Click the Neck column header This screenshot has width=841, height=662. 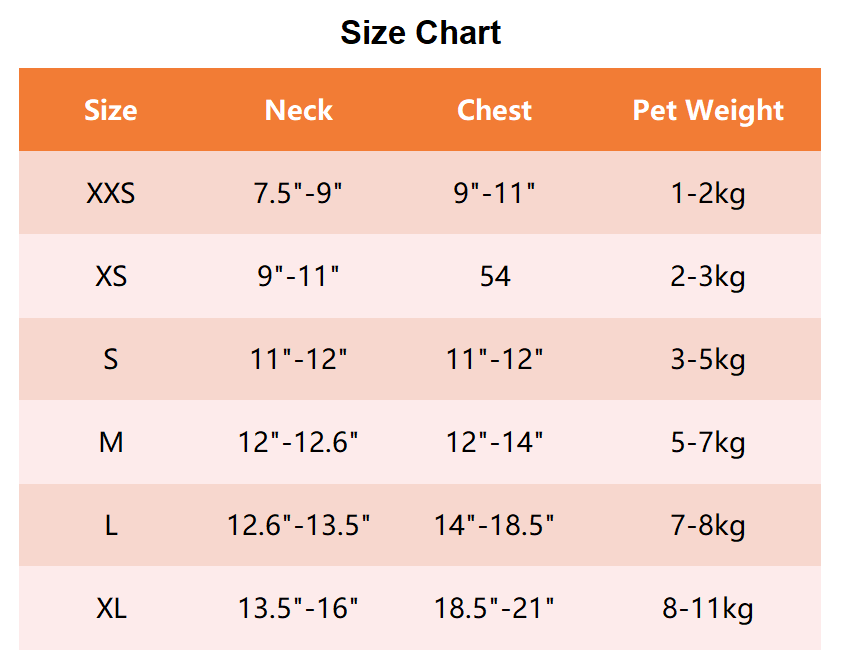[298, 110]
